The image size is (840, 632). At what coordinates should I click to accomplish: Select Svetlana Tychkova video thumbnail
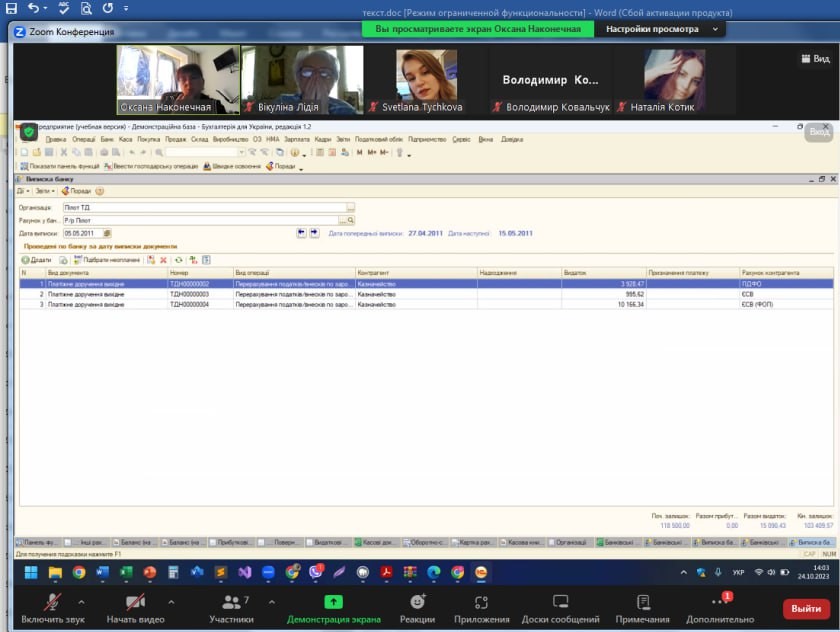pos(427,80)
